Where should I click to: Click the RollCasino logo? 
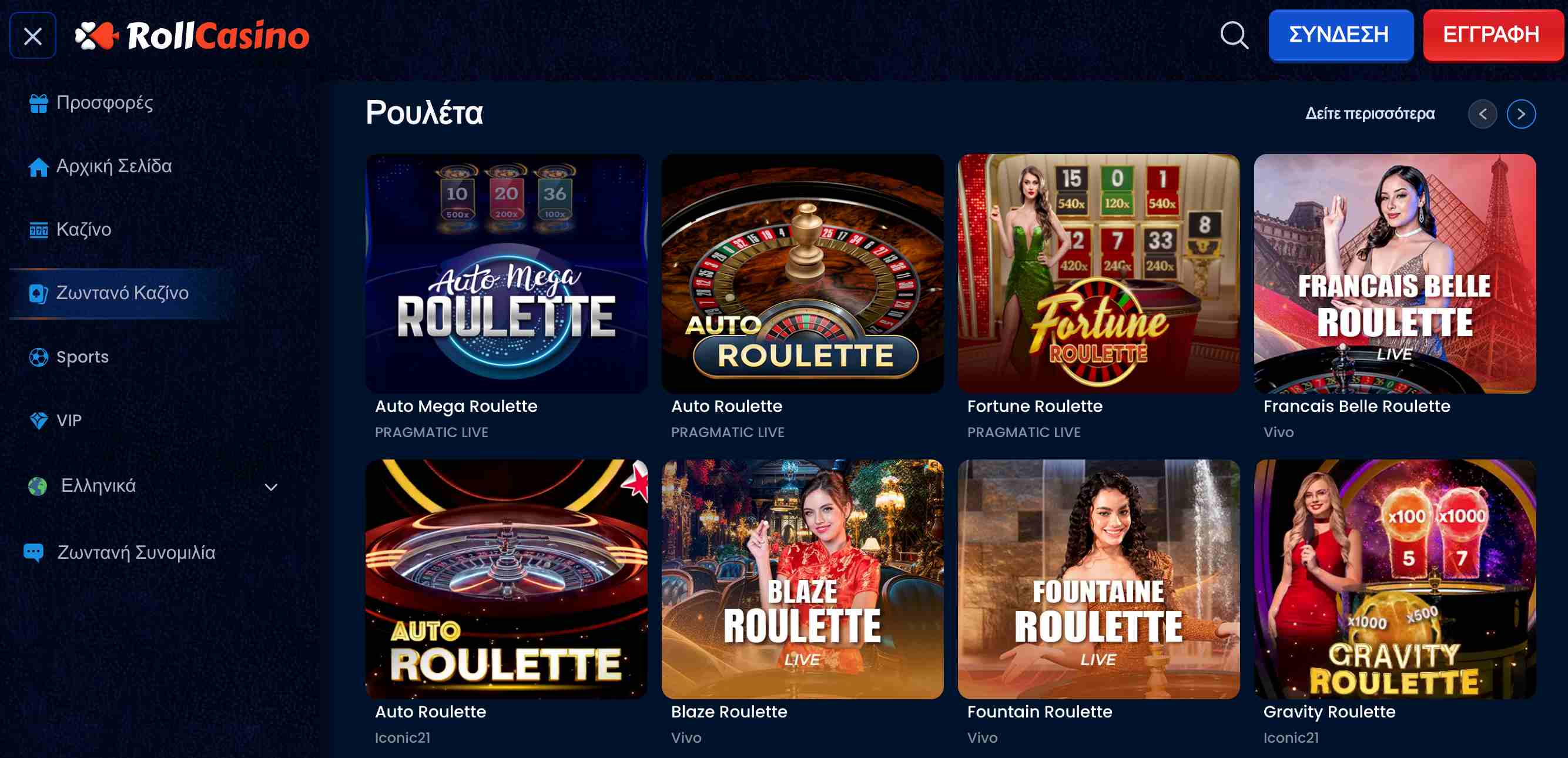point(192,36)
